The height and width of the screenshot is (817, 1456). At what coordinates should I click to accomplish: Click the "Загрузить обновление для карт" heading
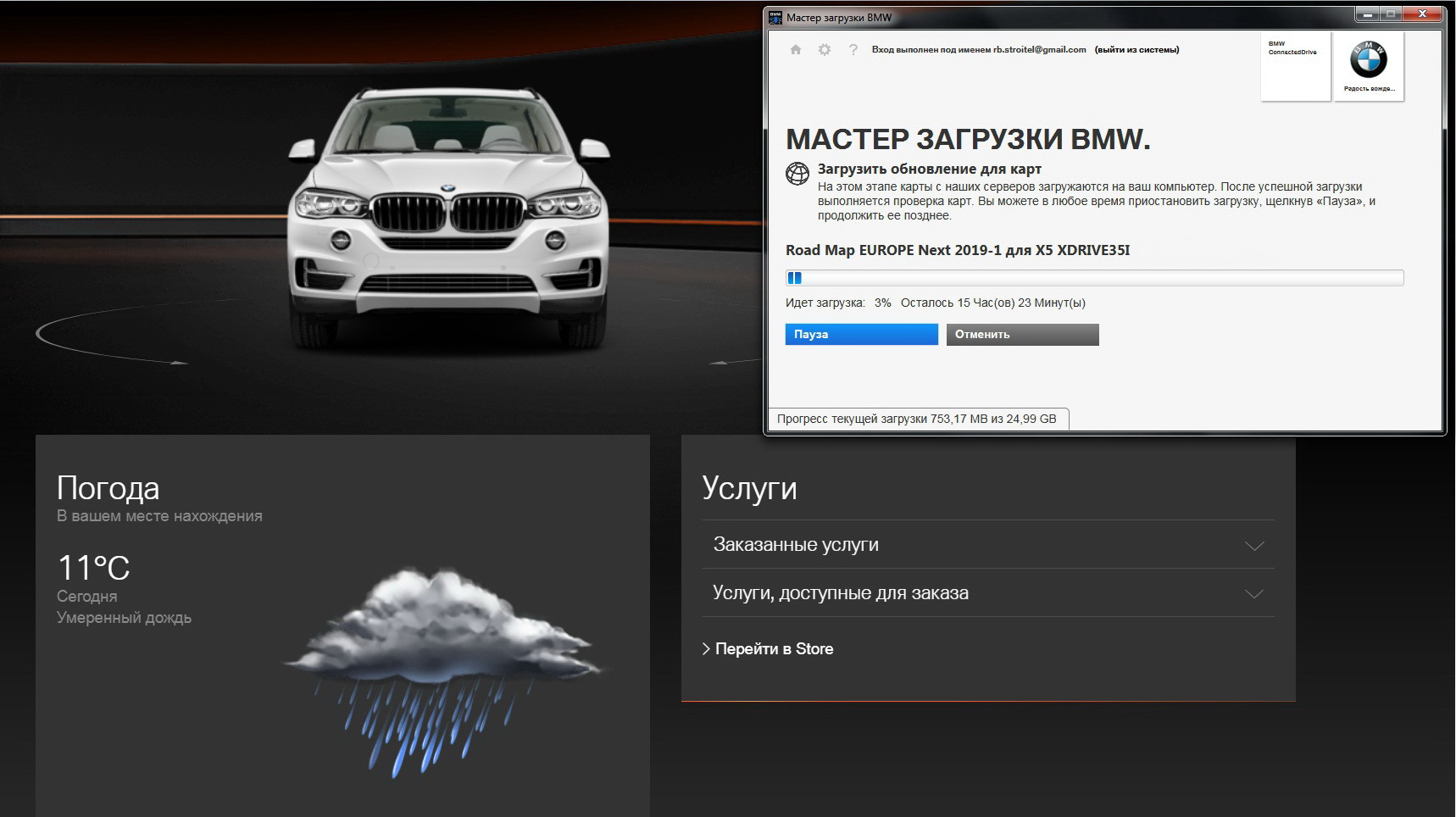(x=930, y=169)
